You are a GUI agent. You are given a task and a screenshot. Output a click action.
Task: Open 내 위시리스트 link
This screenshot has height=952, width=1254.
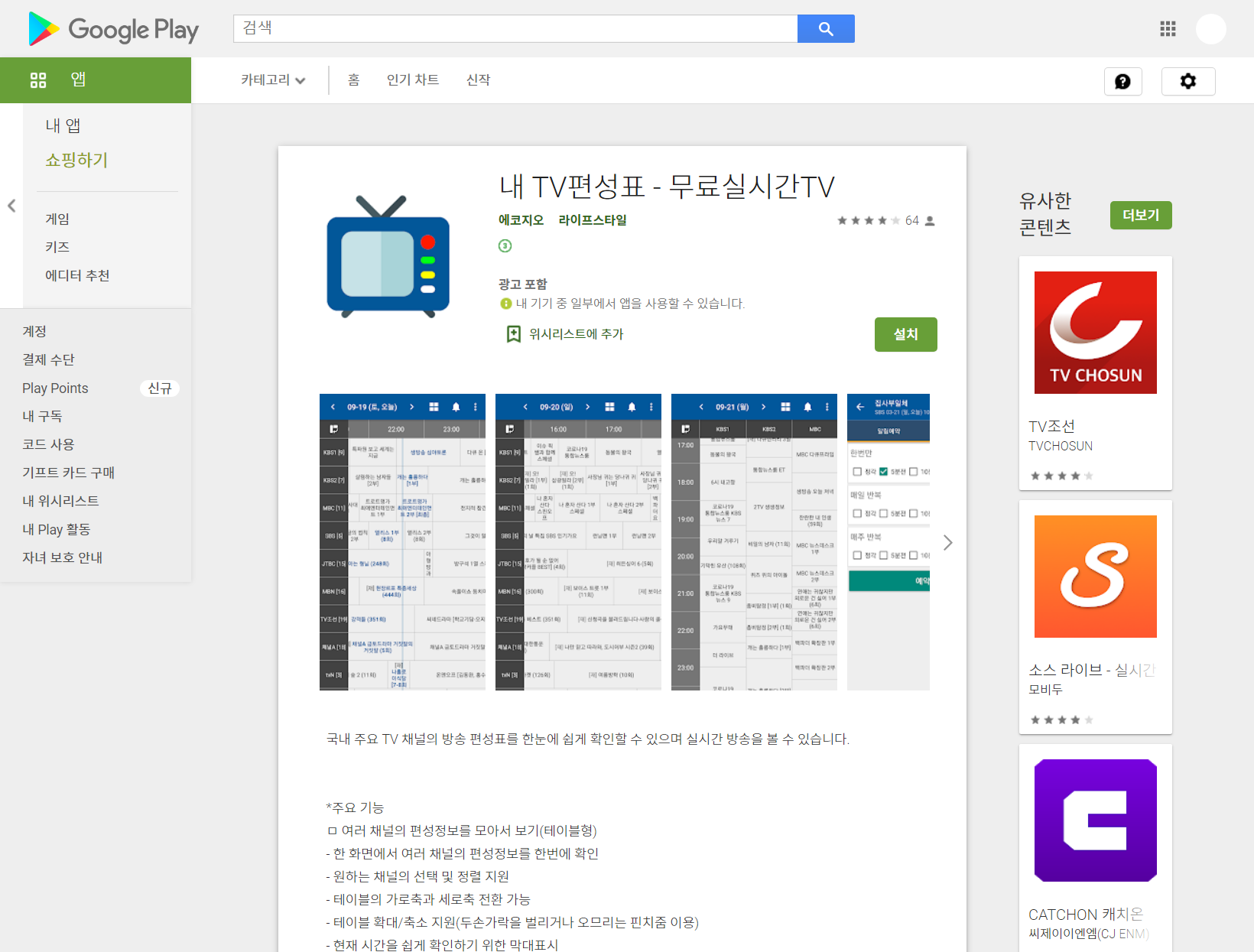pyautogui.click(x=60, y=501)
